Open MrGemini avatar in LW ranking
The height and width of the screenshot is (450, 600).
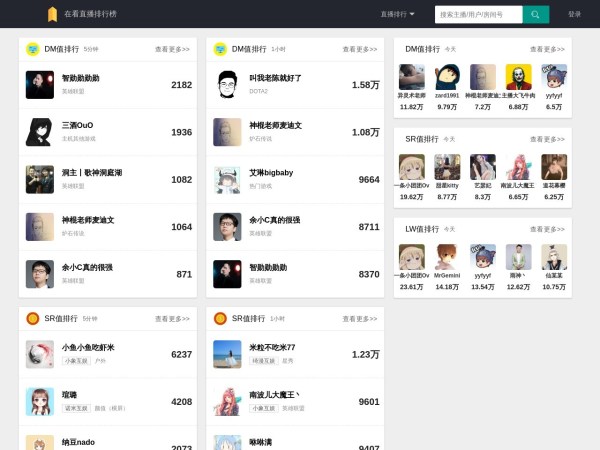pyautogui.click(x=447, y=258)
